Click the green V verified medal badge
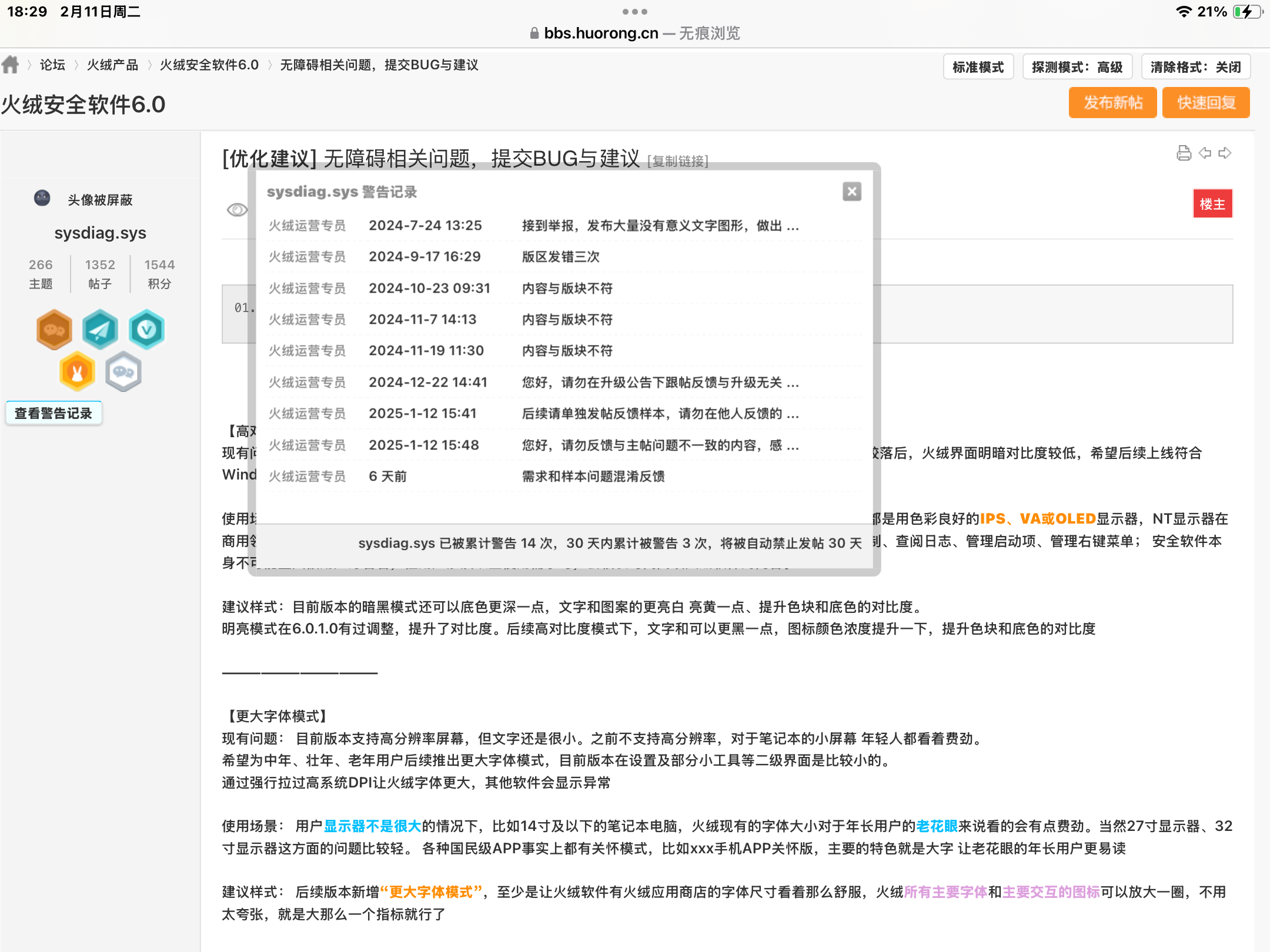The height and width of the screenshot is (952, 1270). [x=146, y=330]
